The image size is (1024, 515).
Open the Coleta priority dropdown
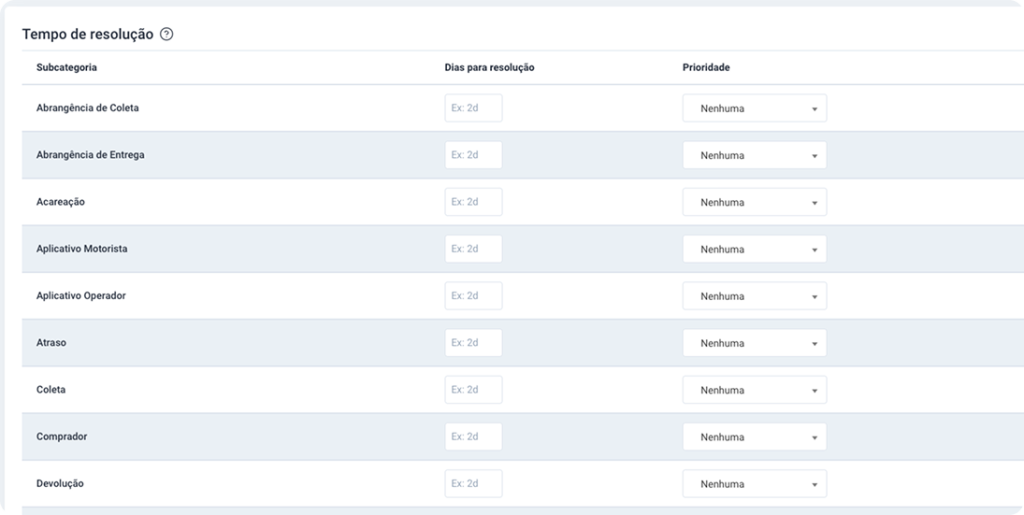point(754,390)
